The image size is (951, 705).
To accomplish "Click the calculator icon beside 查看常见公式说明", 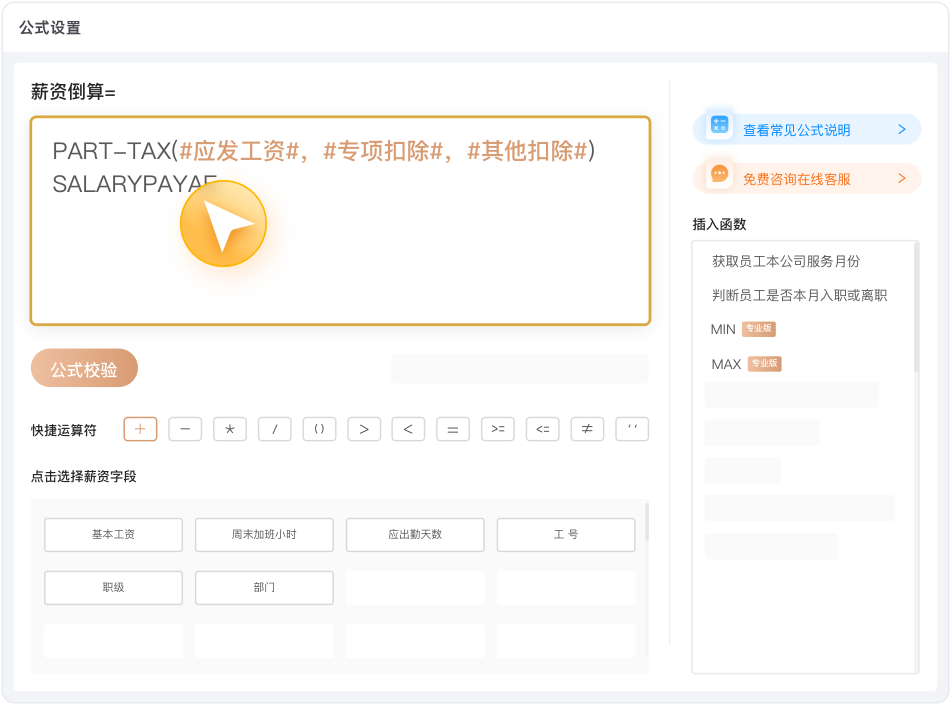I will tap(719, 126).
